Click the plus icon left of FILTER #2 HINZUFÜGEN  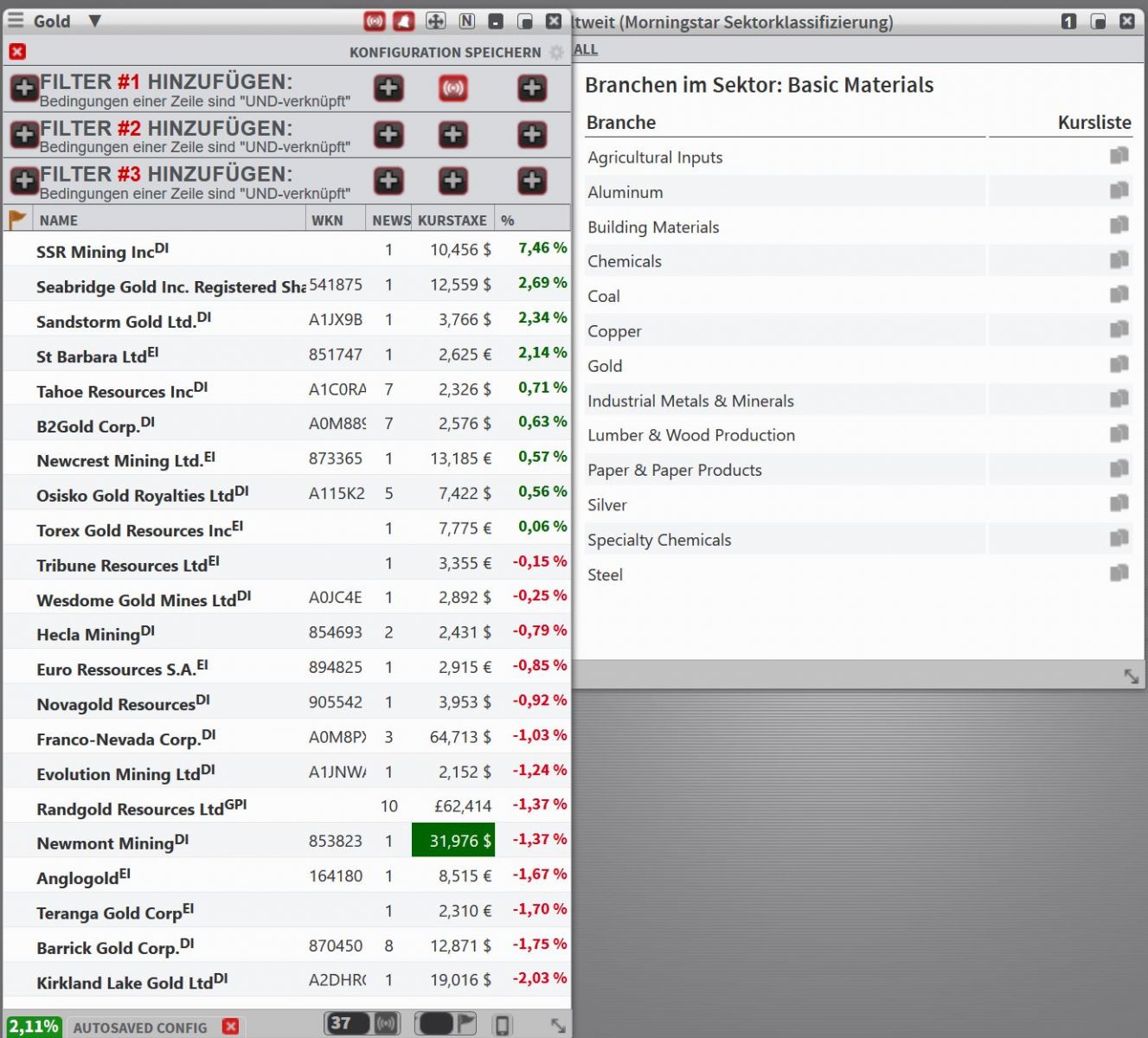point(24,134)
